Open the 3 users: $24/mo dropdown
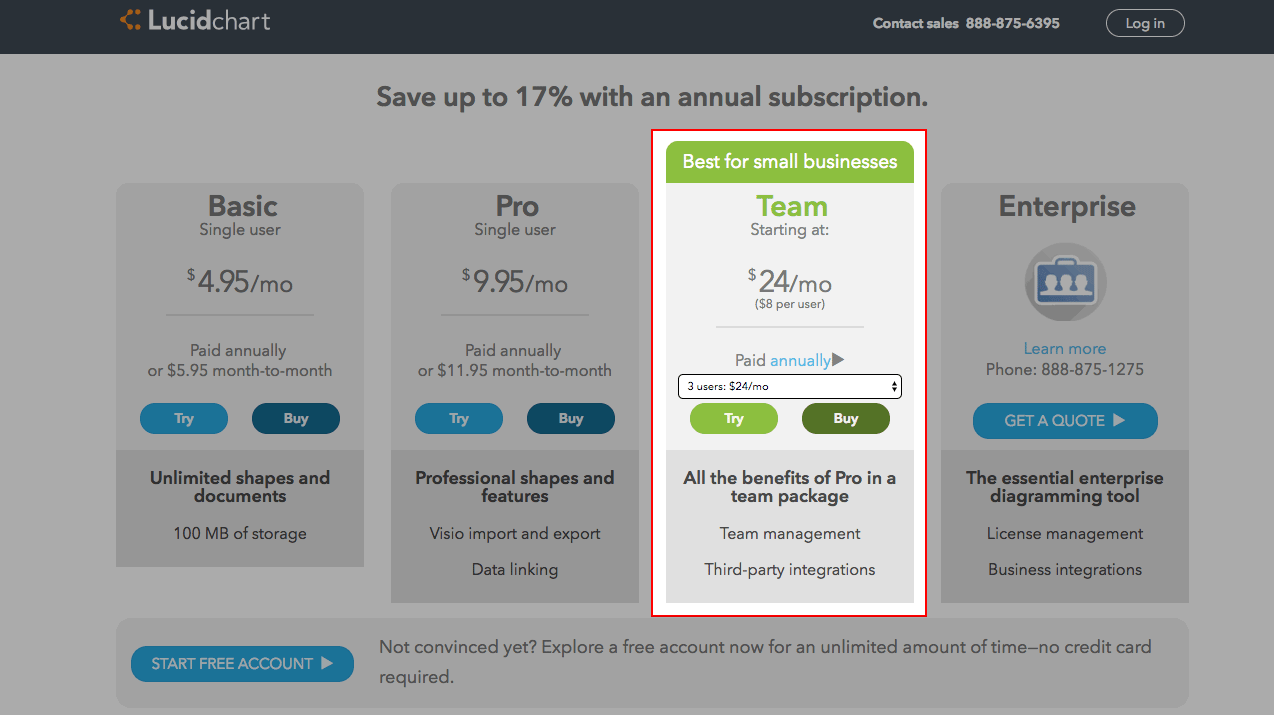Image resolution: width=1274 pixels, height=715 pixels. [x=790, y=386]
